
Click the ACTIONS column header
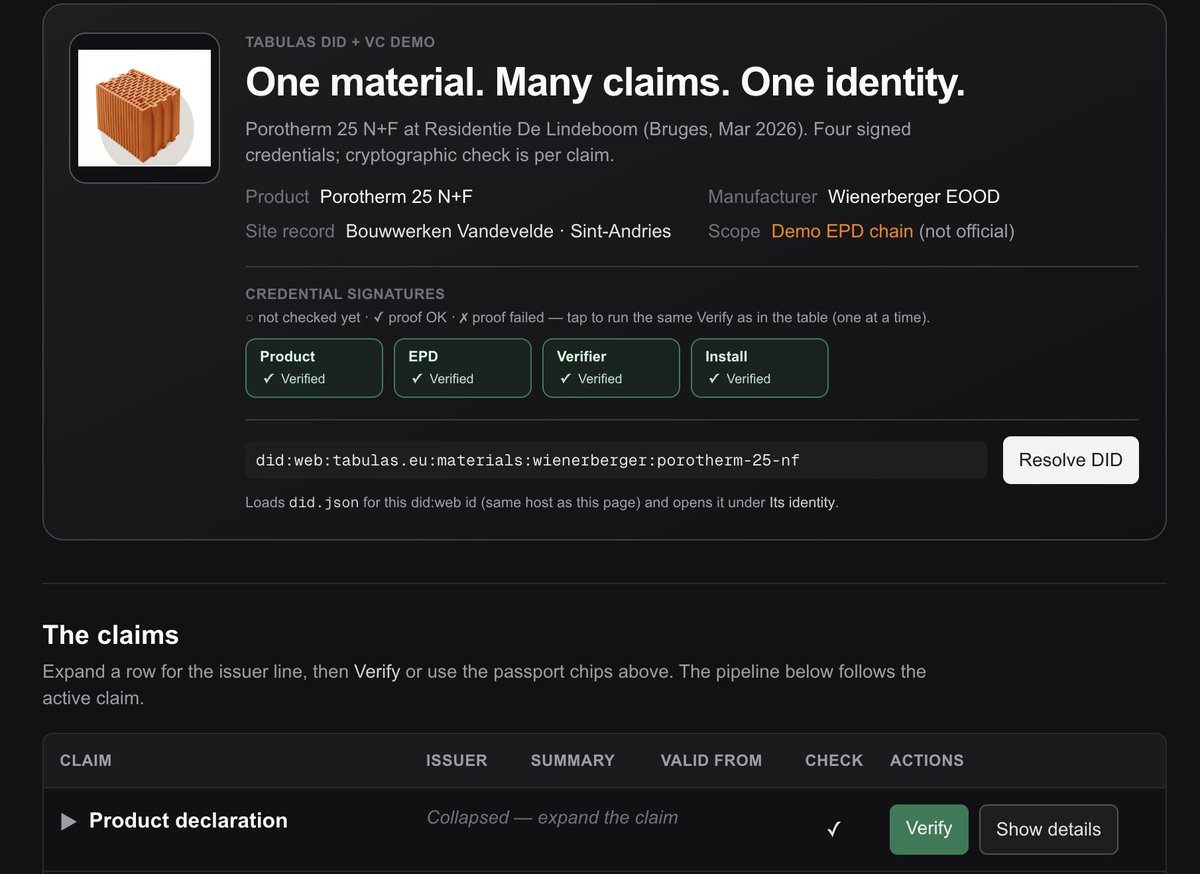(x=927, y=760)
